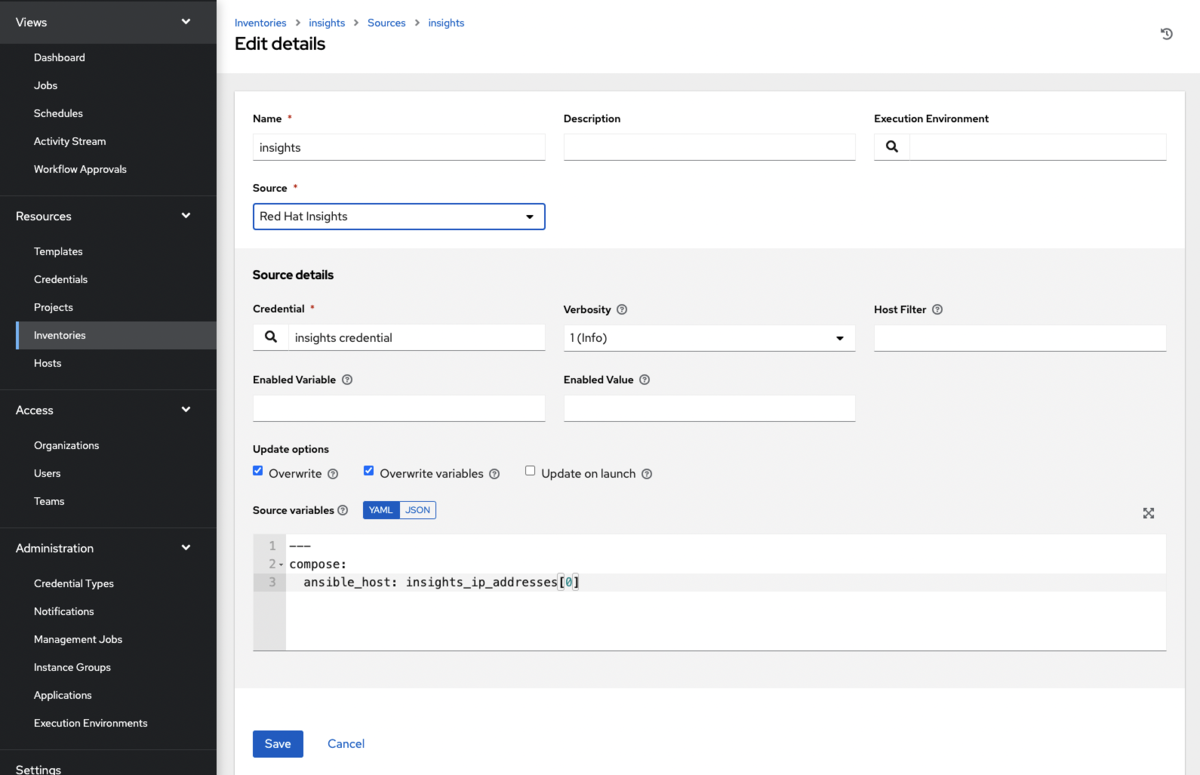
Task: Go to first insights breadcrumb
Action: (327, 23)
